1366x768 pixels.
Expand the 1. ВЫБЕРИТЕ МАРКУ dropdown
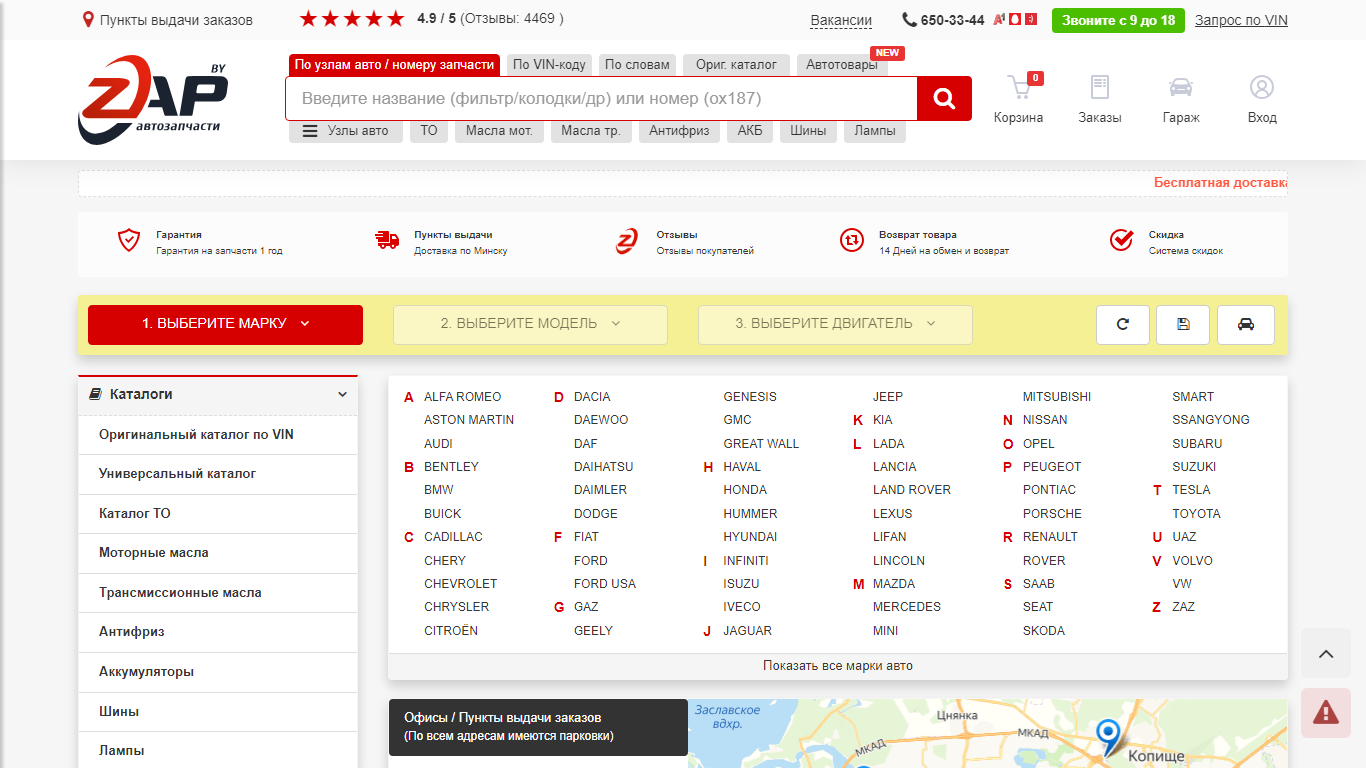click(x=225, y=324)
